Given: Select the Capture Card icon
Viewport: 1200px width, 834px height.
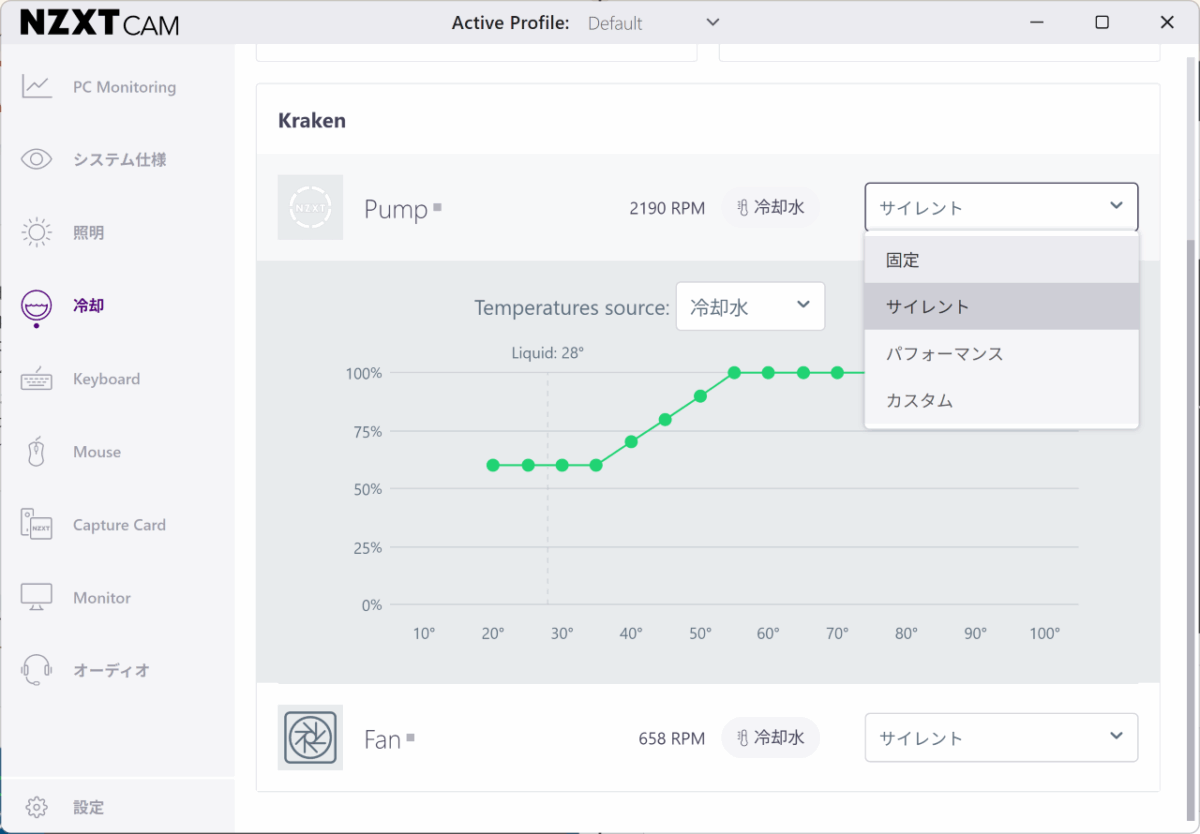Looking at the screenshot, I should click(x=37, y=525).
